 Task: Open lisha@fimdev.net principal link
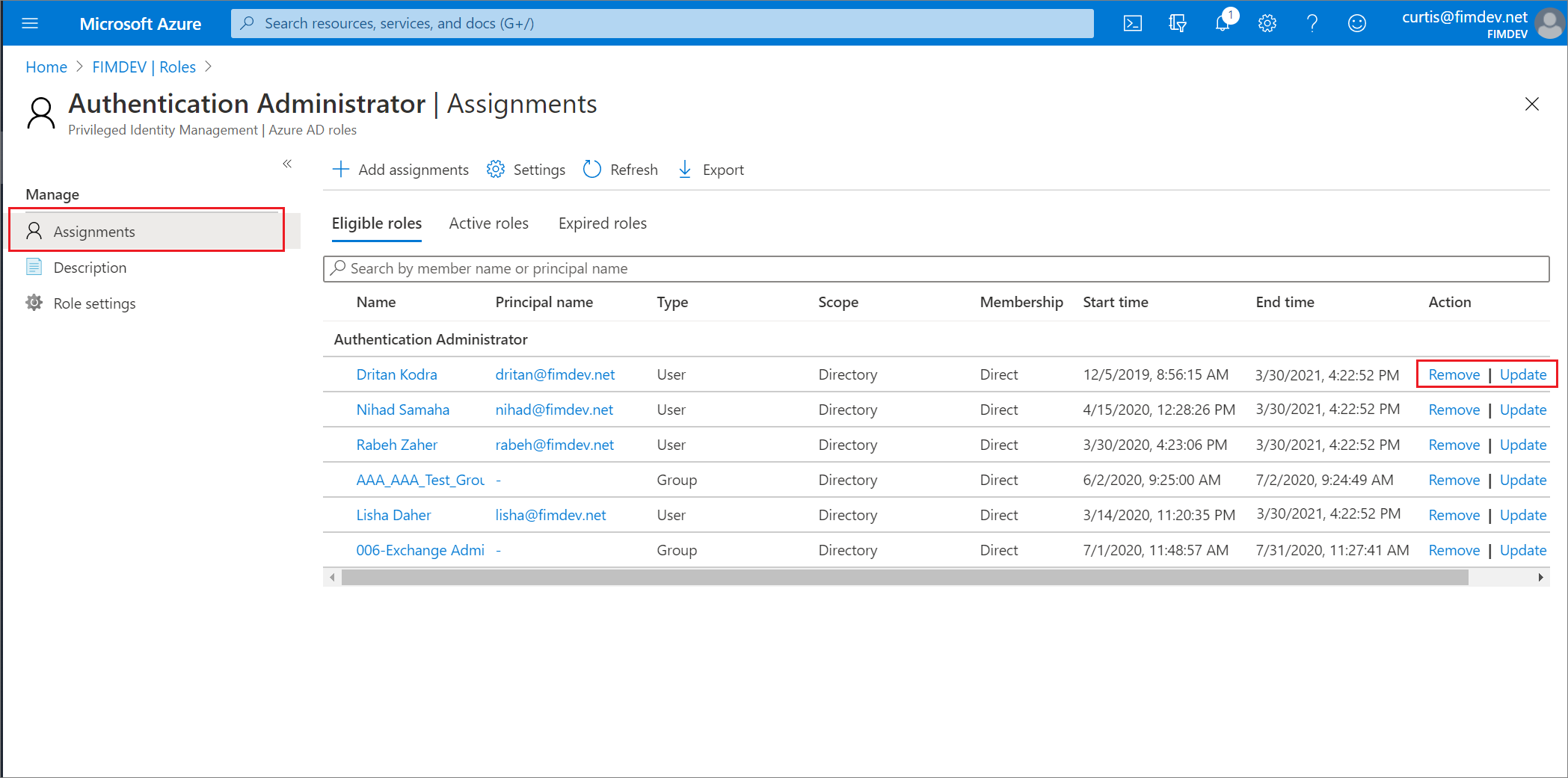click(551, 515)
